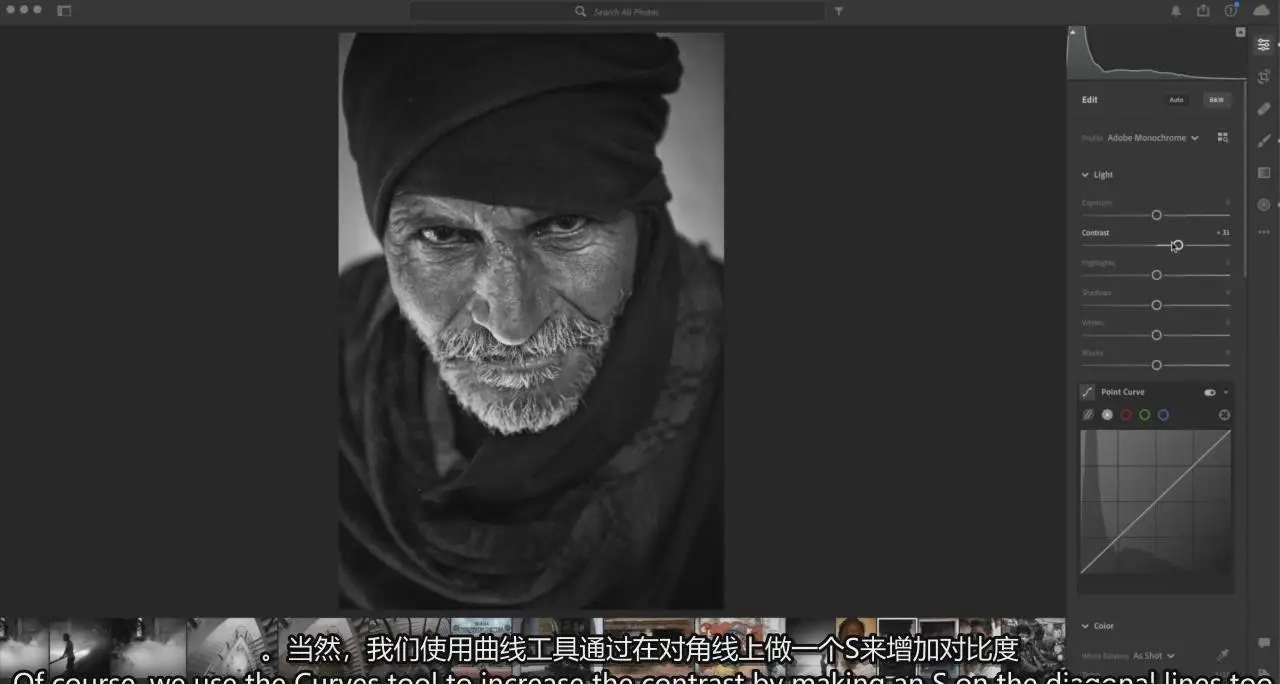1280x684 pixels.
Task: Select the parametric curve icon
Action: pyautogui.click(x=1088, y=415)
